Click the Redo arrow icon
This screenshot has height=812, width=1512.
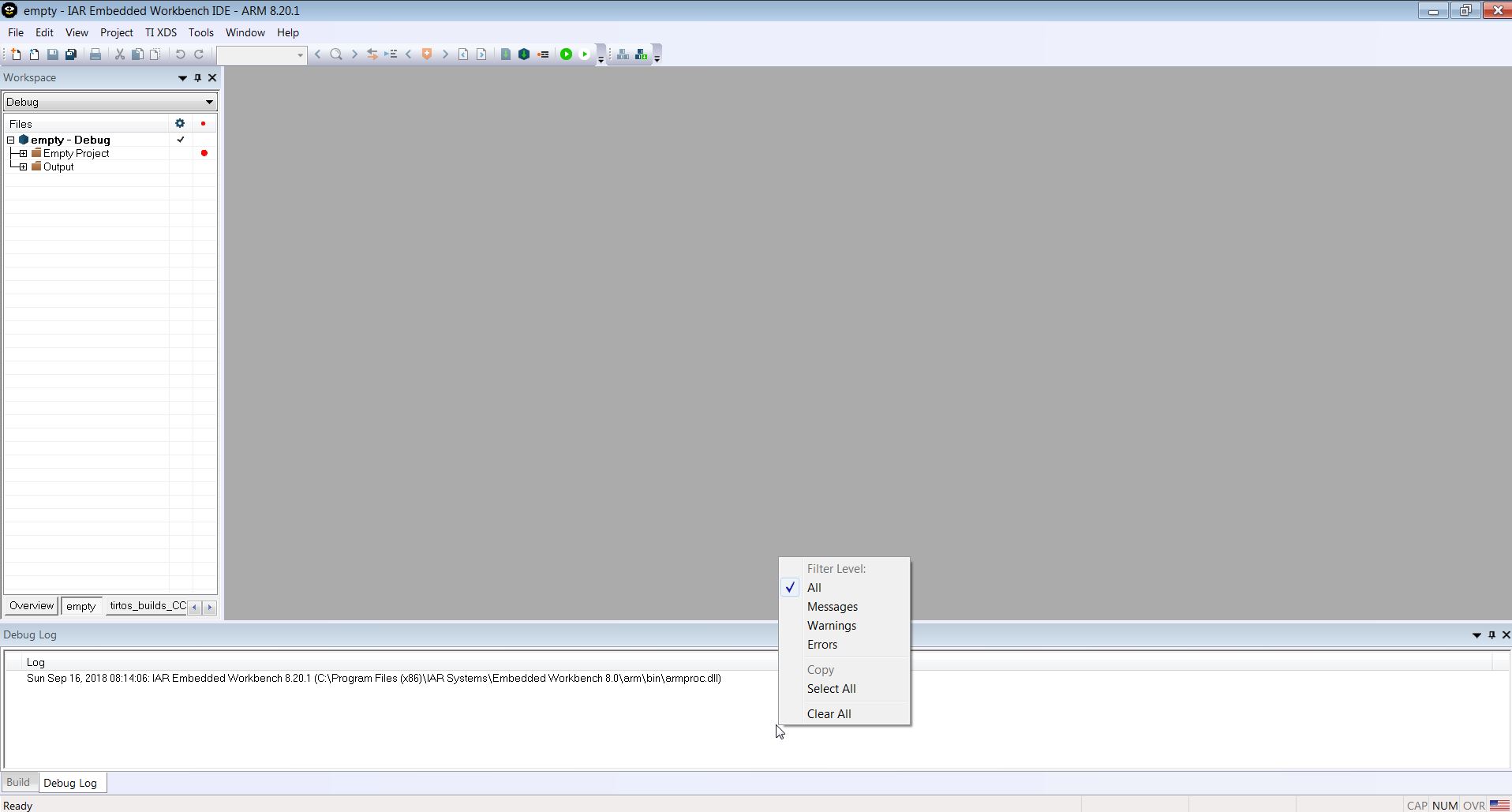coord(199,54)
